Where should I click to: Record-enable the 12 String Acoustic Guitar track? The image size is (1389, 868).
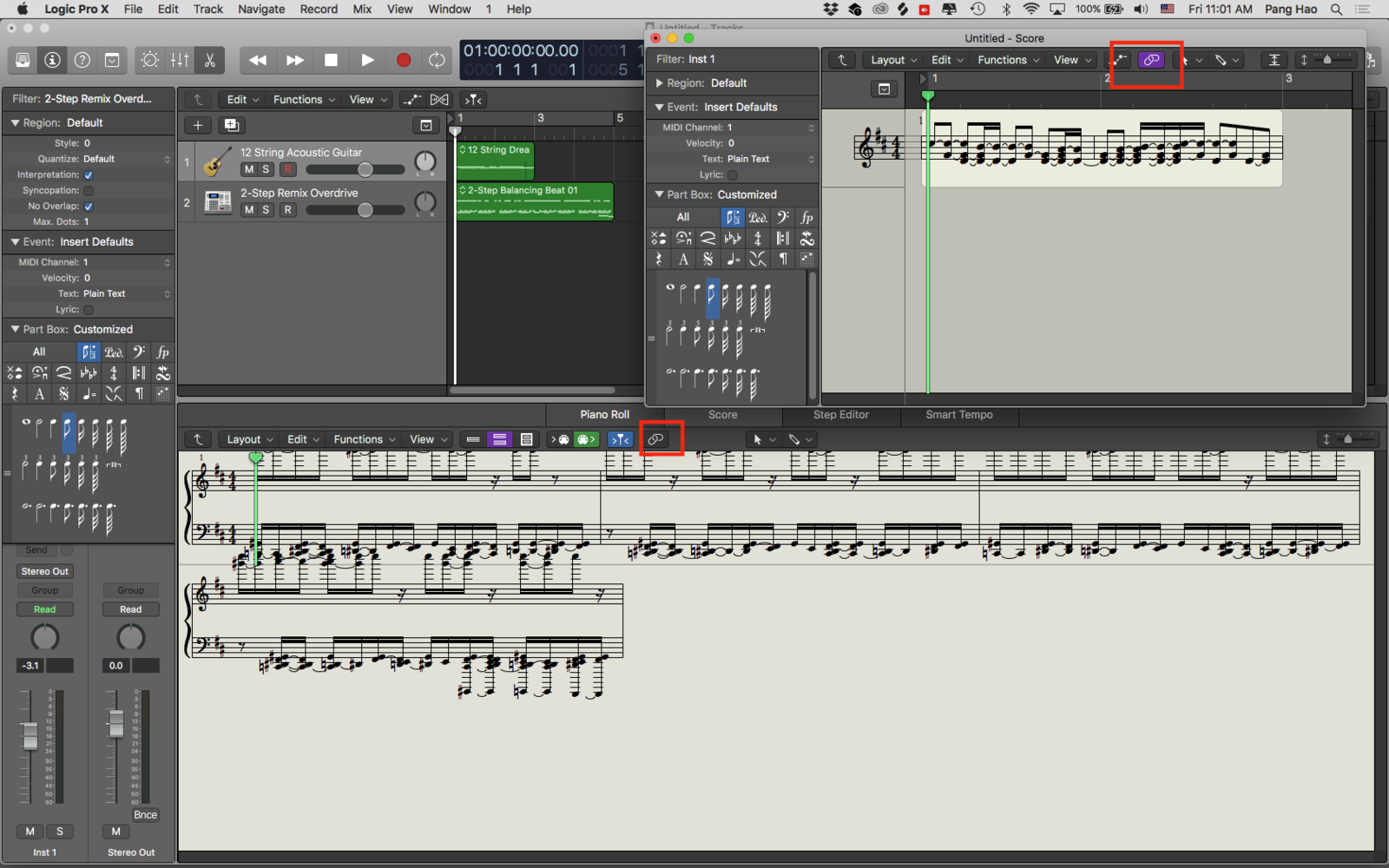(x=287, y=169)
